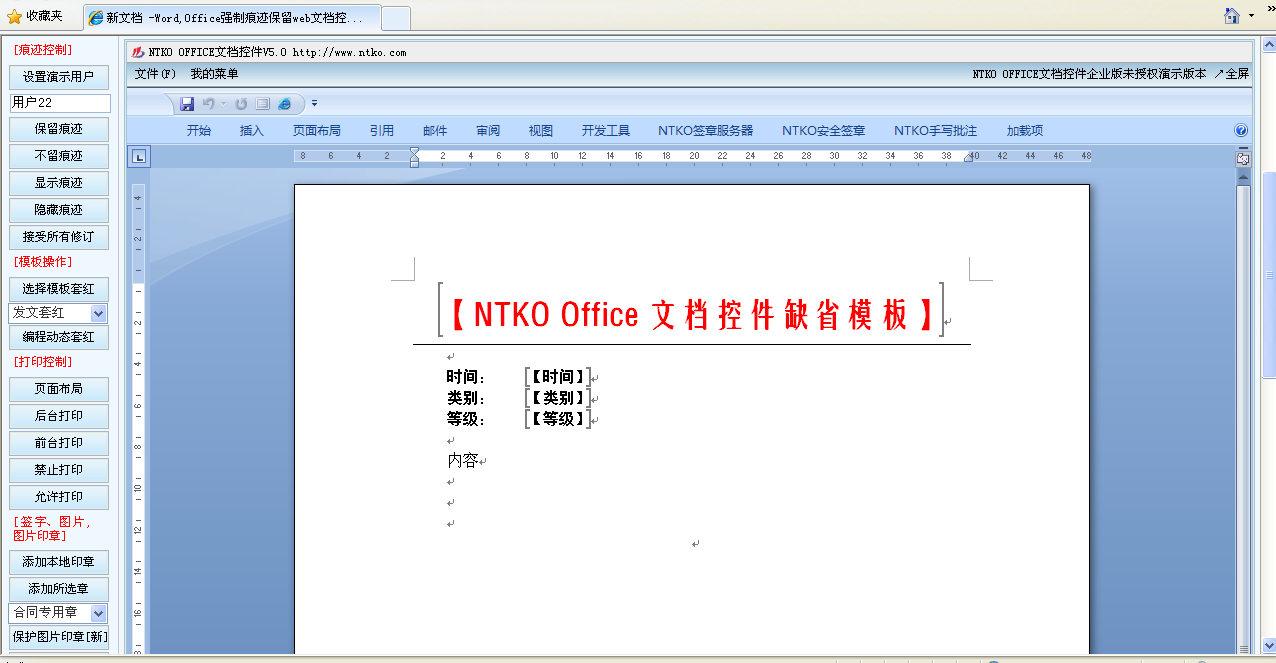The height and width of the screenshot is (663, 1276).
Task: Select the 引用 ribbon tab
Action: tap(381, 130)
